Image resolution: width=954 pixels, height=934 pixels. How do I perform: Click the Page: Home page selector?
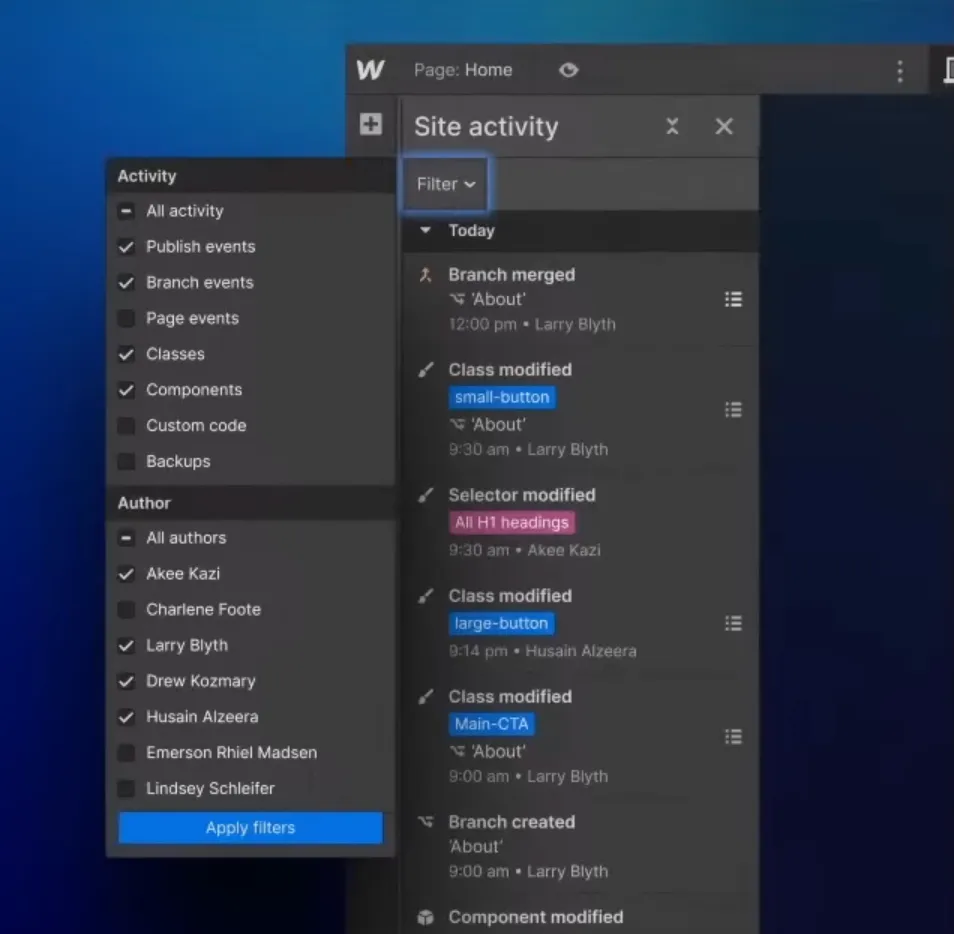click(463, 71)
